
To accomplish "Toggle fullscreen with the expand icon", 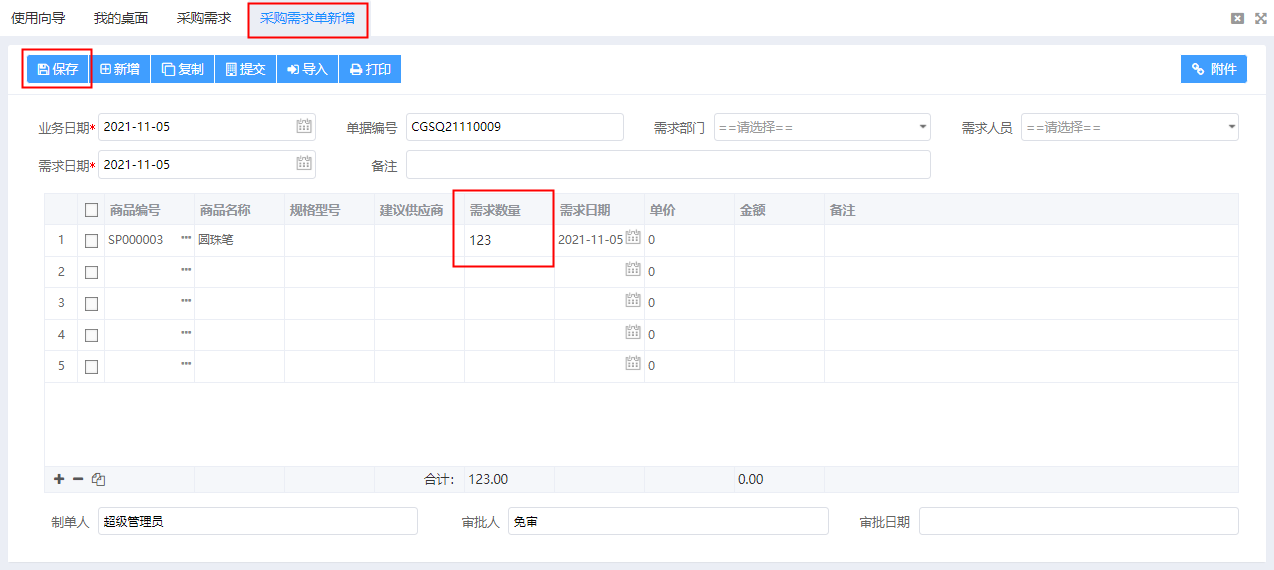I will [1260, 18].
